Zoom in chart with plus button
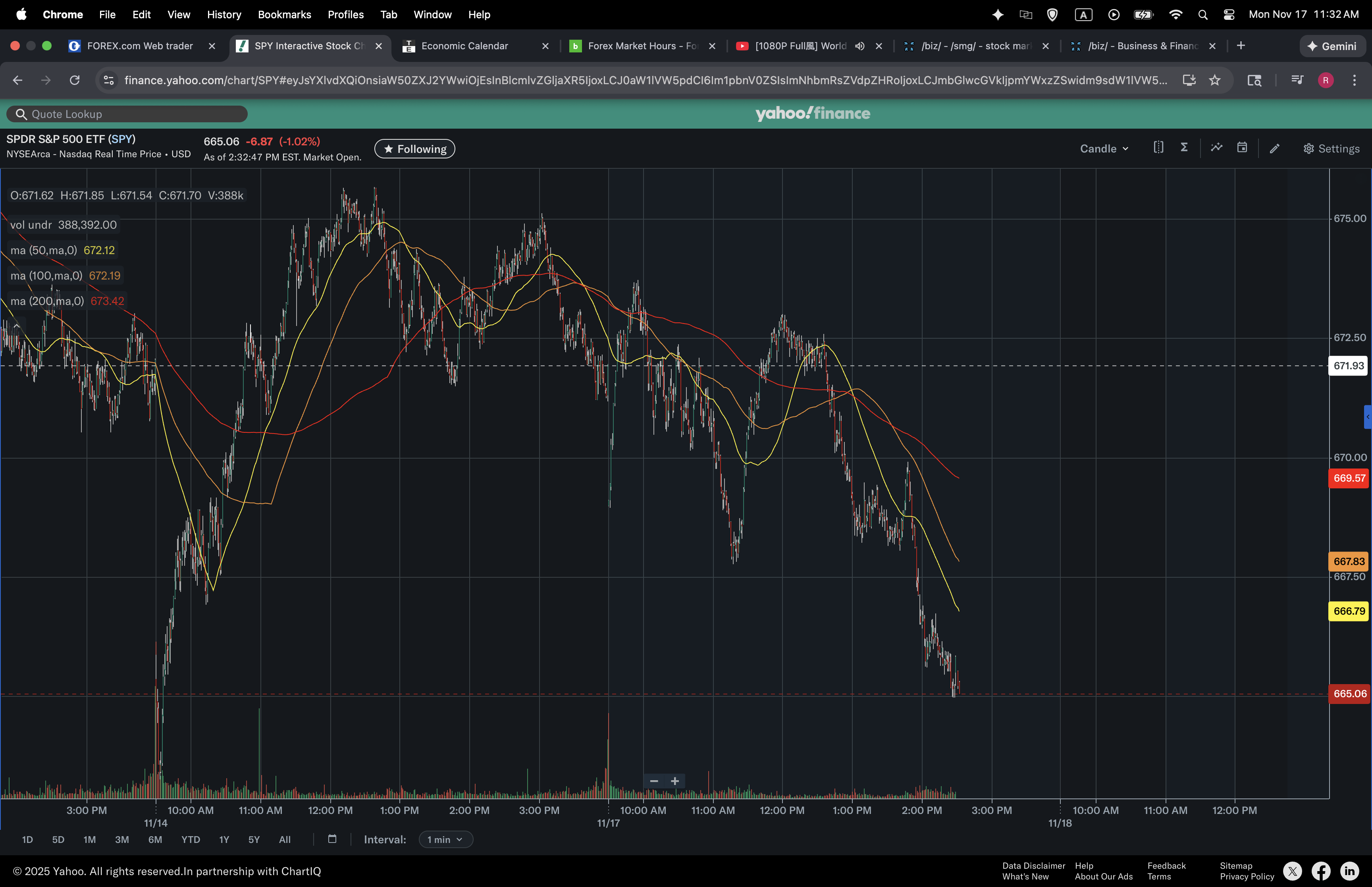This screenshot has width=1372, height=887. (x=675, y=781)
